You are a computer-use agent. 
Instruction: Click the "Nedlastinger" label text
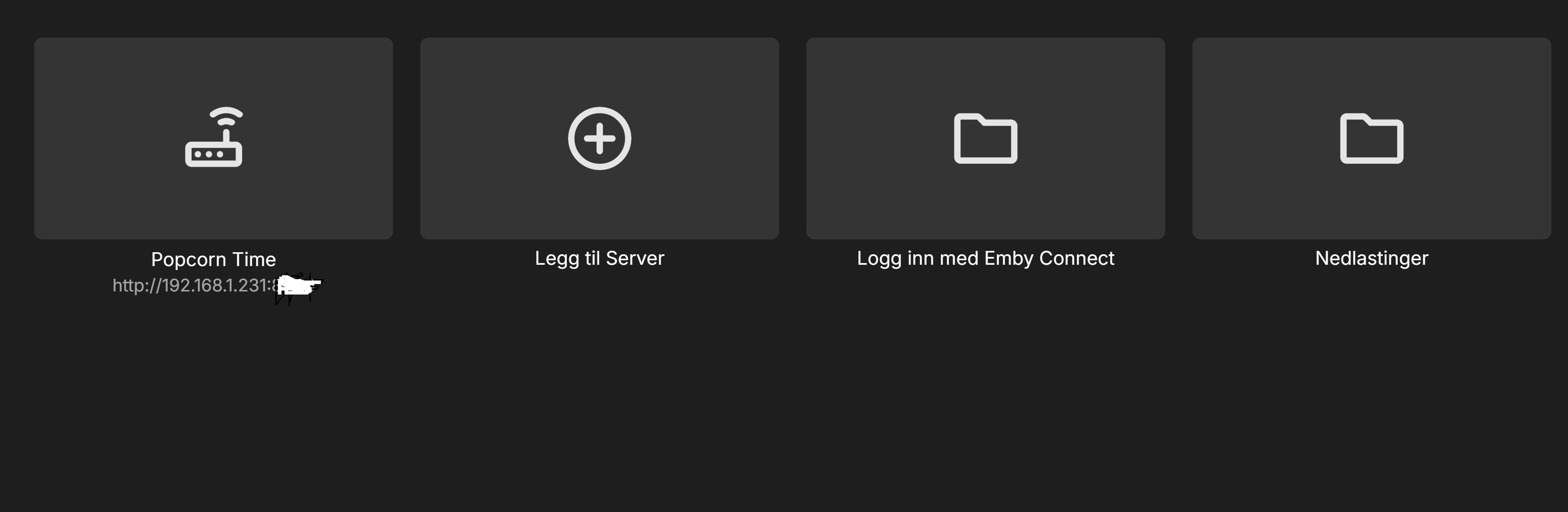click(1371, 258)
